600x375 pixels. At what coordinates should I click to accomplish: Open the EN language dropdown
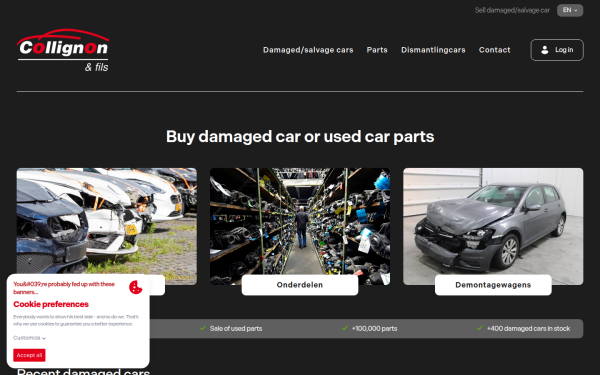pos(570,10)
